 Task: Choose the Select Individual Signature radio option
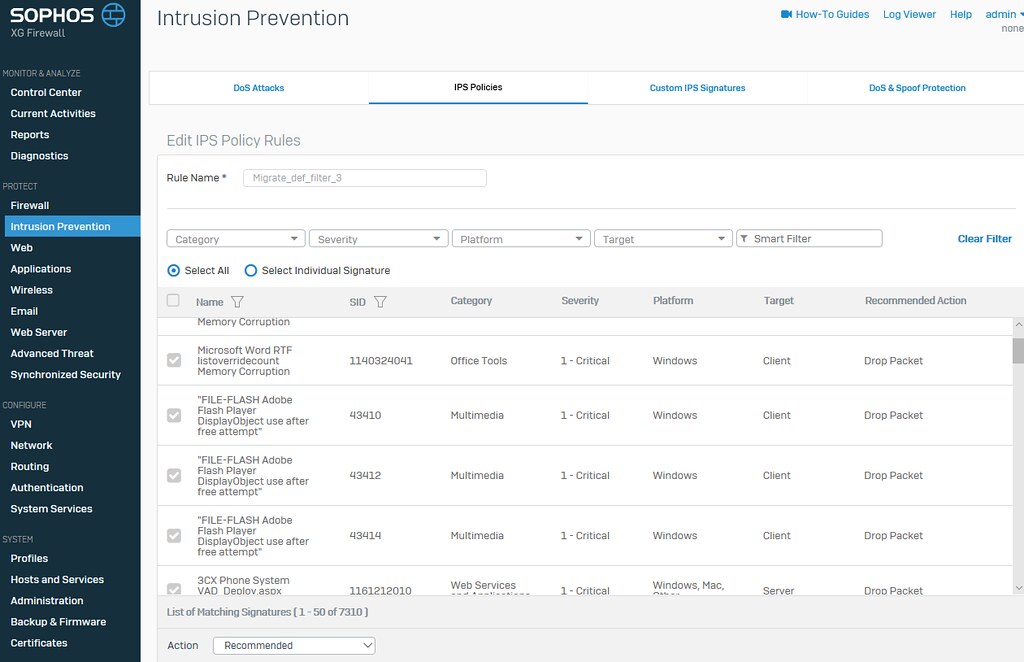pos(251,270)
